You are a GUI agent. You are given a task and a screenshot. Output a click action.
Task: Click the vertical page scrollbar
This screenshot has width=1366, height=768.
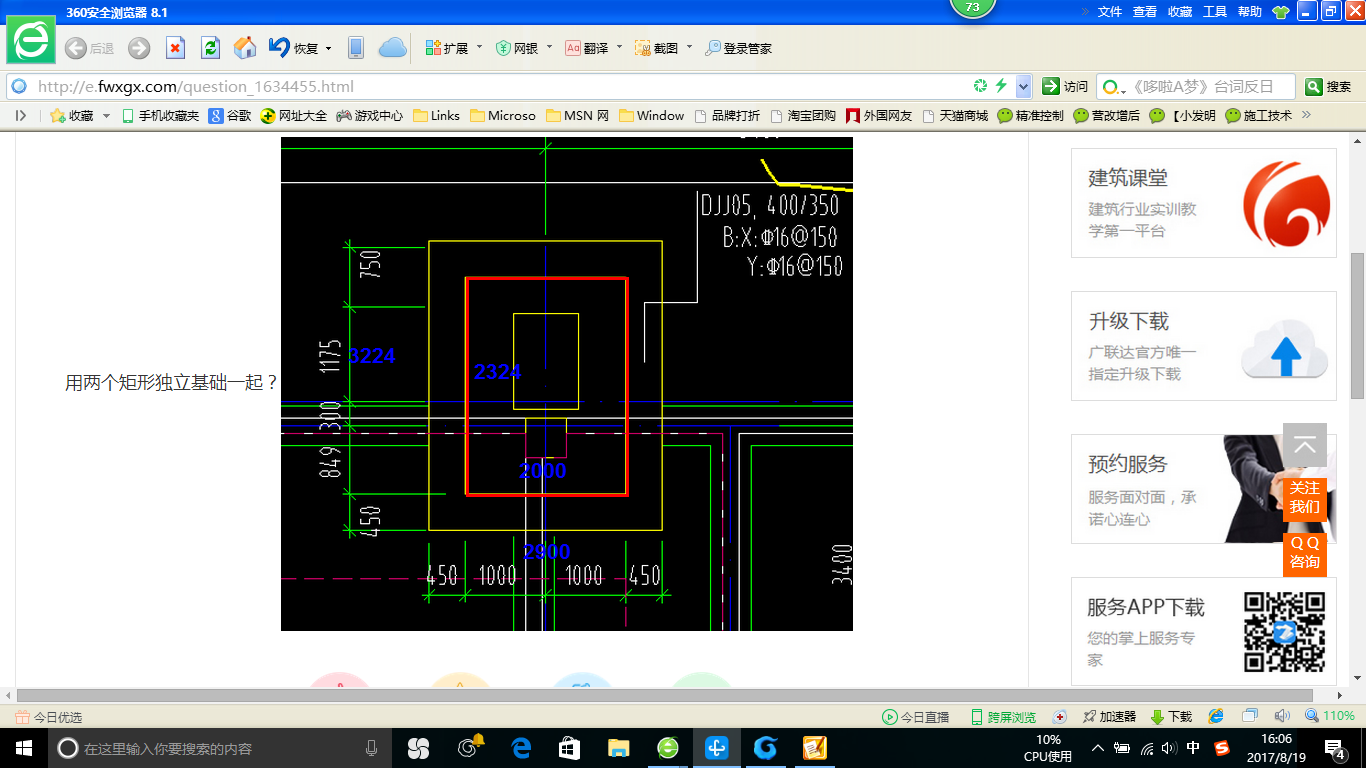(x=1357, y=326)
